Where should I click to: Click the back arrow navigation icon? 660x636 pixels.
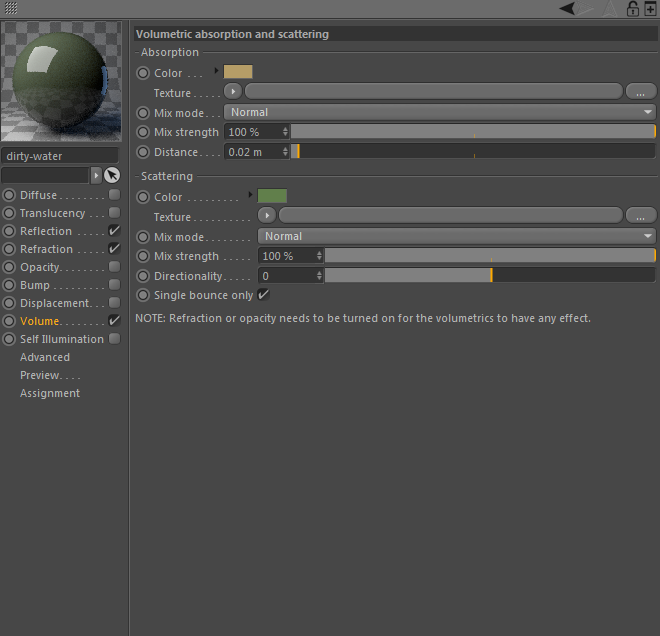[x=567, y=8]
